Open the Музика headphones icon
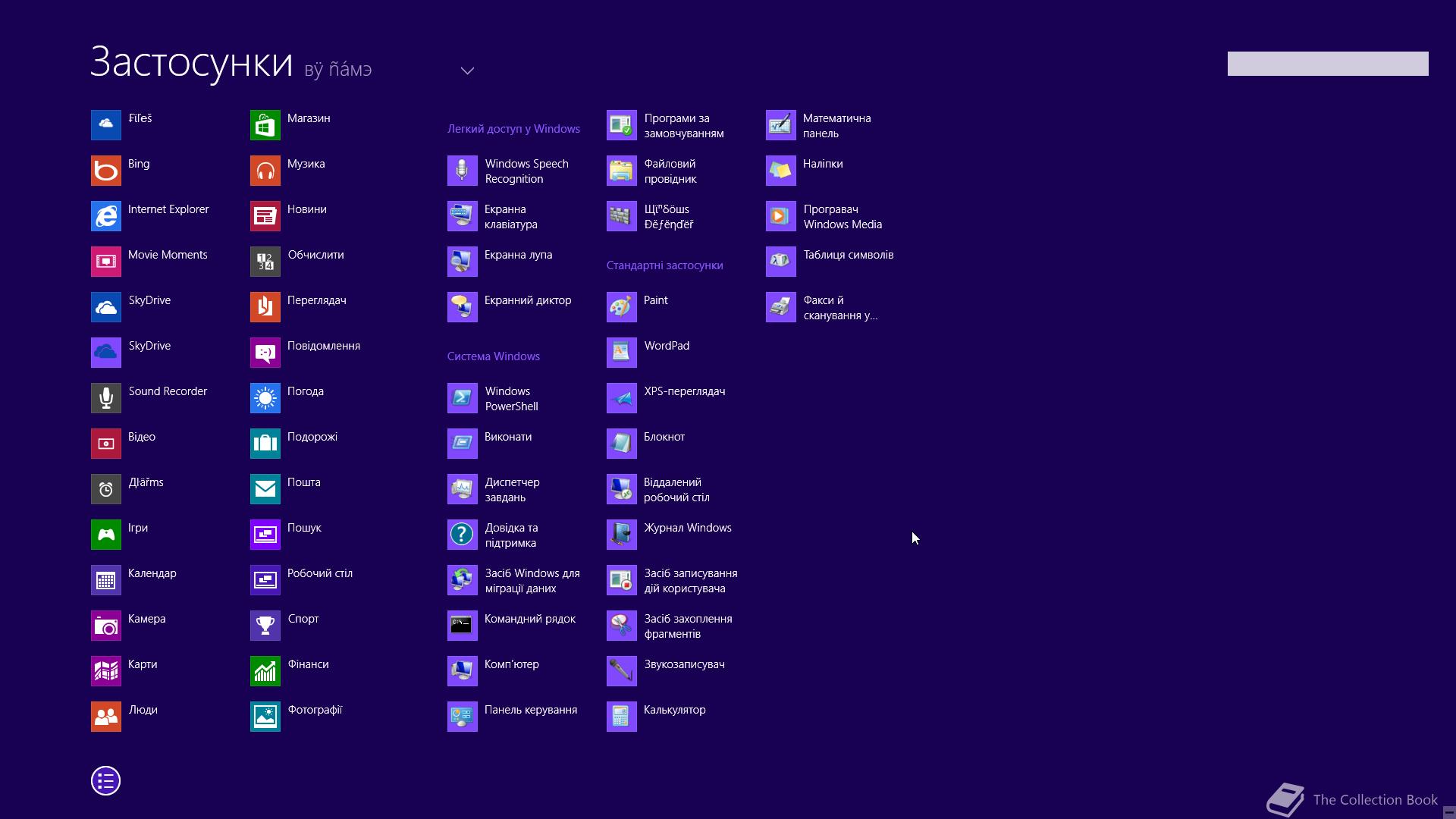This screenshot has width=1456, height=819. [x=265, y=171]
